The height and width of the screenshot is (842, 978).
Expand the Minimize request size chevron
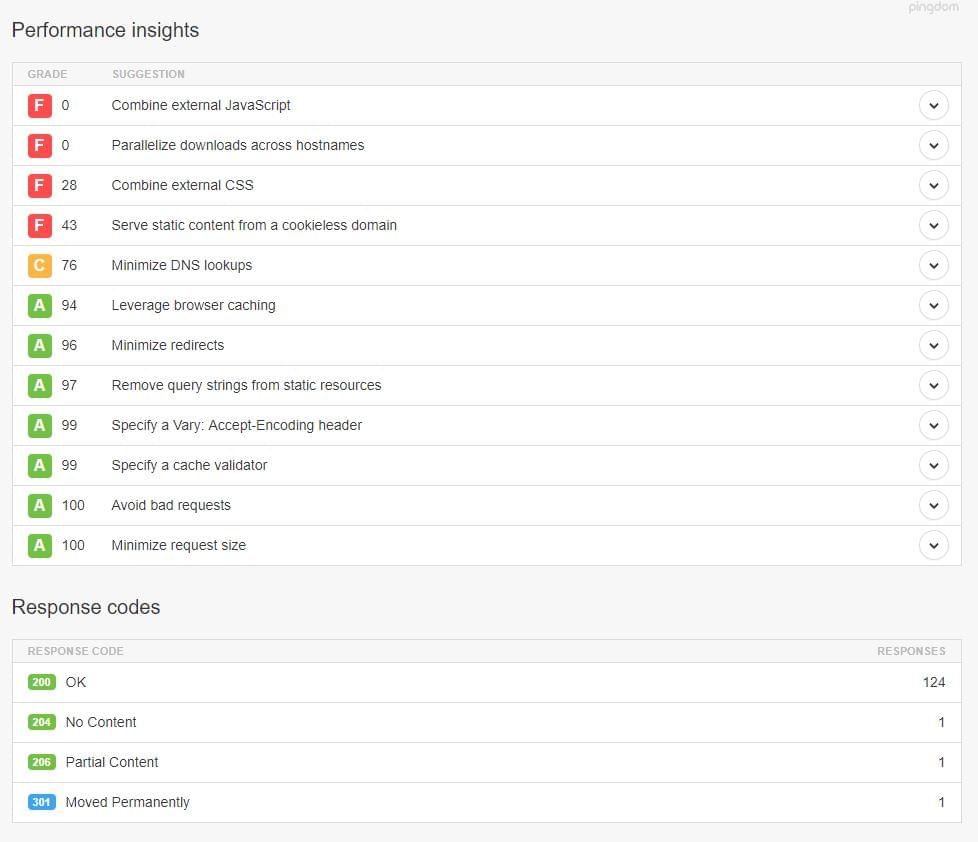[933, 545]
